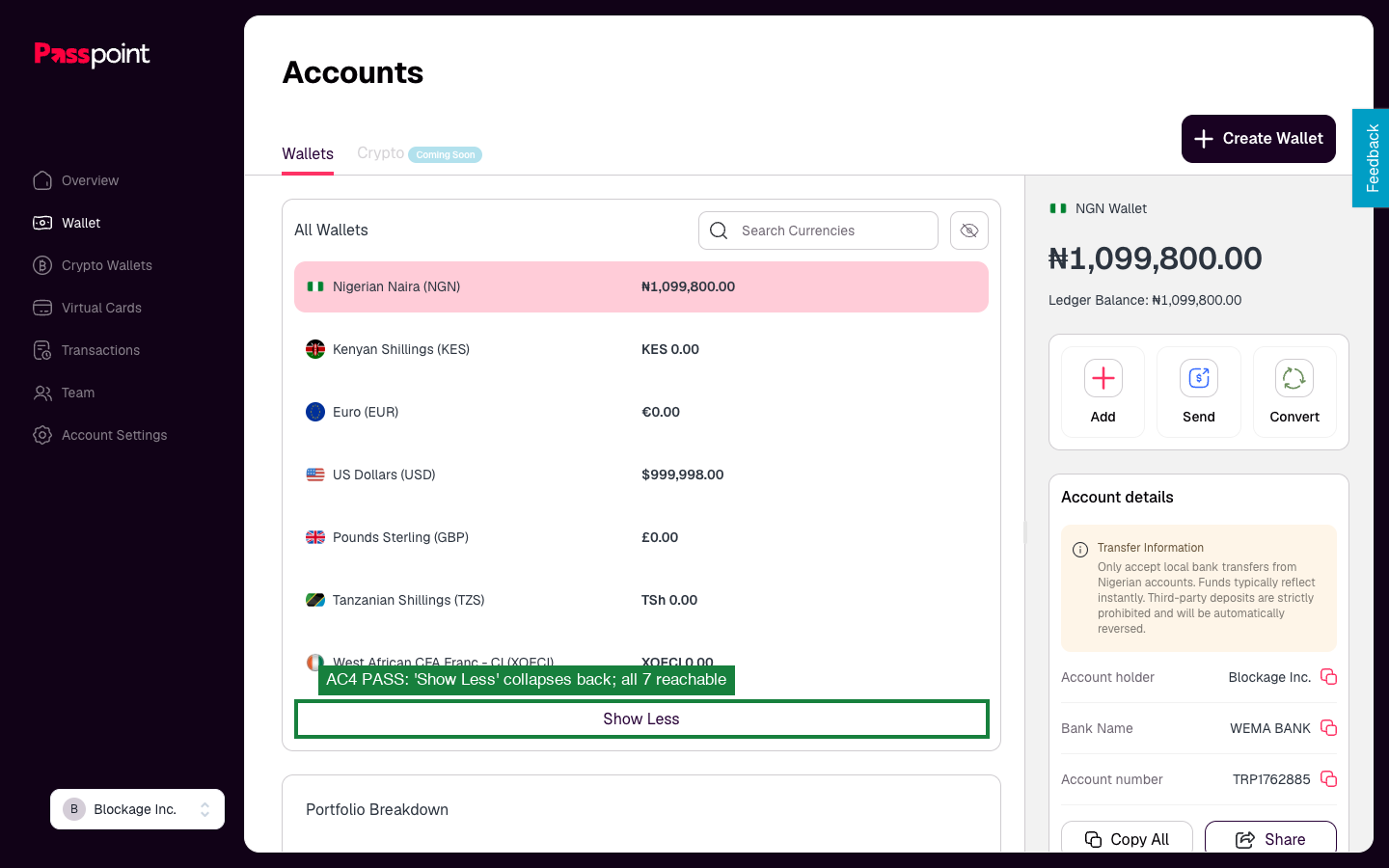
Task: Copy the account holder name
Action: tap(1328, 677)
